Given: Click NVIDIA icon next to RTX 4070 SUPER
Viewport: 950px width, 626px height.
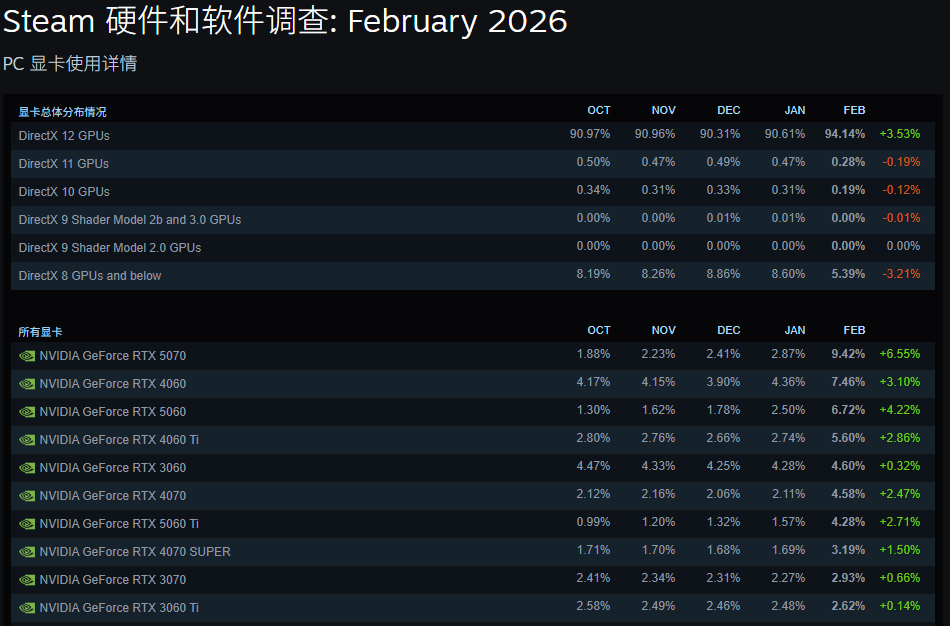Looking at the screenshot, I should (x=27, y=552).
